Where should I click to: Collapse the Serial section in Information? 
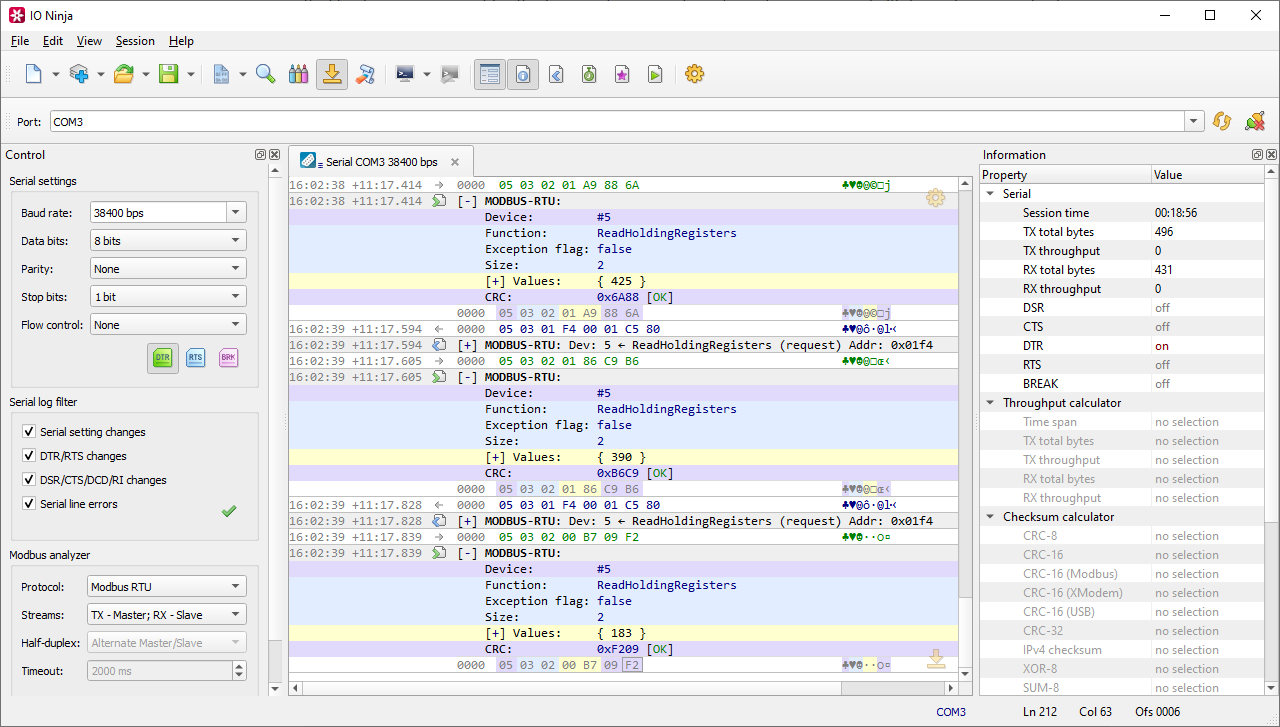point(989,194)
